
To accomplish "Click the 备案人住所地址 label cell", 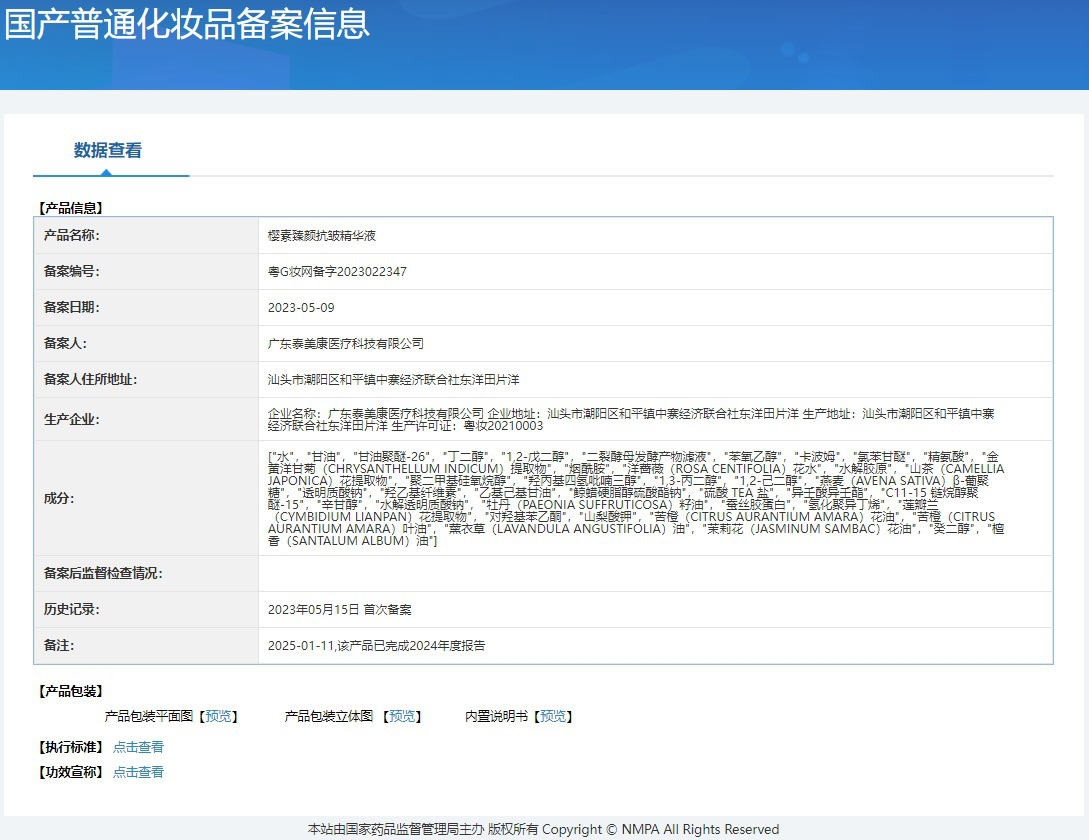I will [x=147, y=380].
